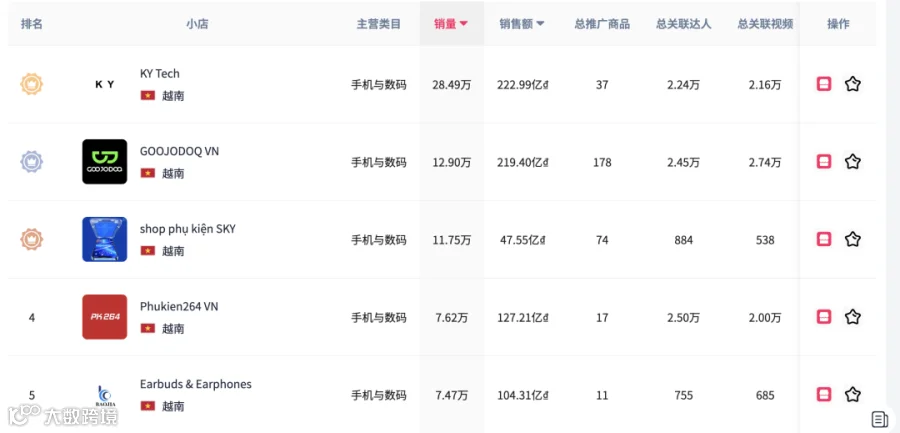The image size is (900, 433).
Task: Click the 47.55亿₫ sales amount
Action: 523,240
